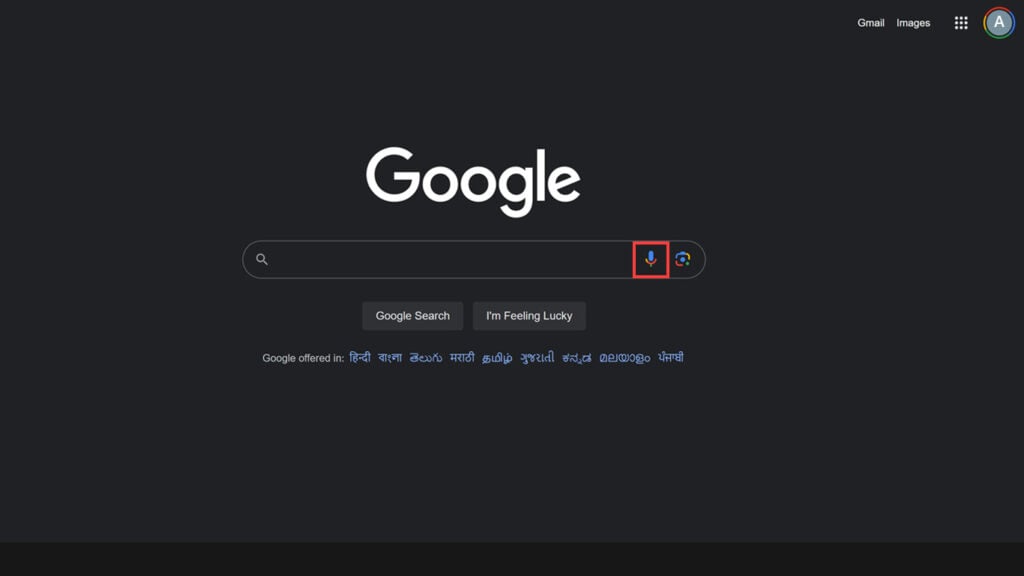The width and height of the screenshot is (1024, 576).
Task: Open the account profile avatar
Action: pyautogui.click(x=999, y=23)
